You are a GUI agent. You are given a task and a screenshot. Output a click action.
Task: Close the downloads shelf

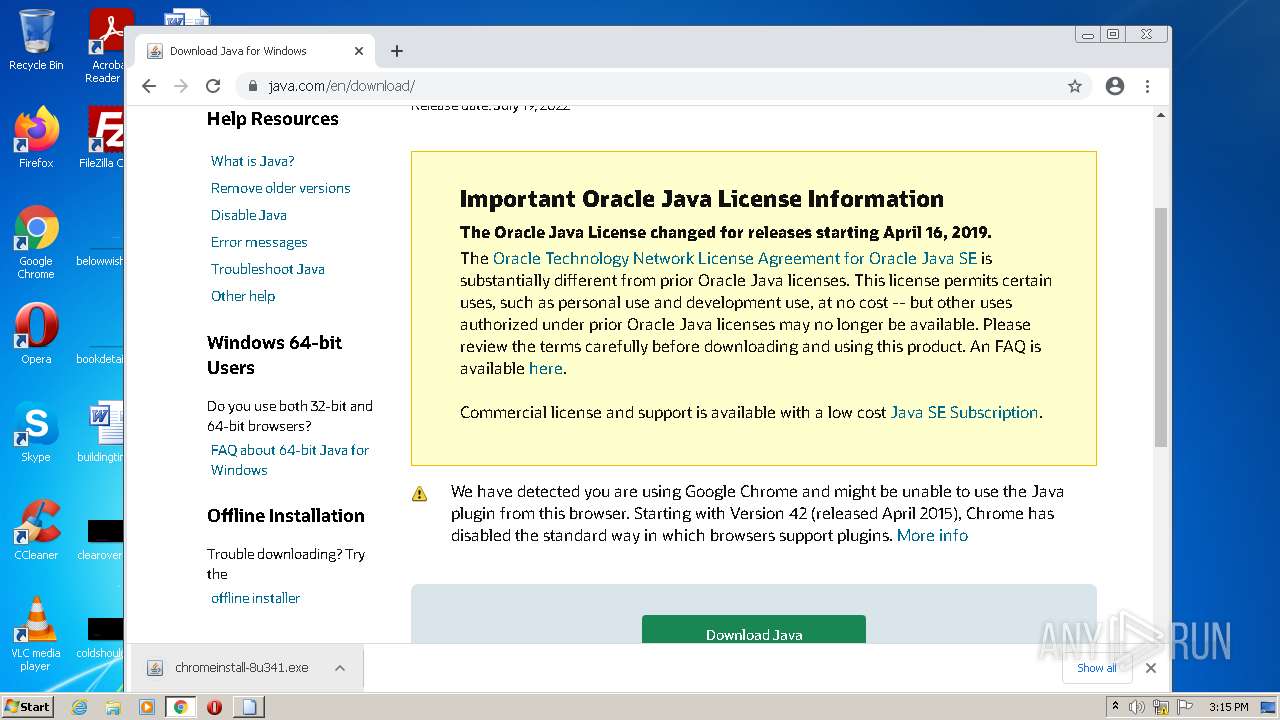(x=1151, y=668)
